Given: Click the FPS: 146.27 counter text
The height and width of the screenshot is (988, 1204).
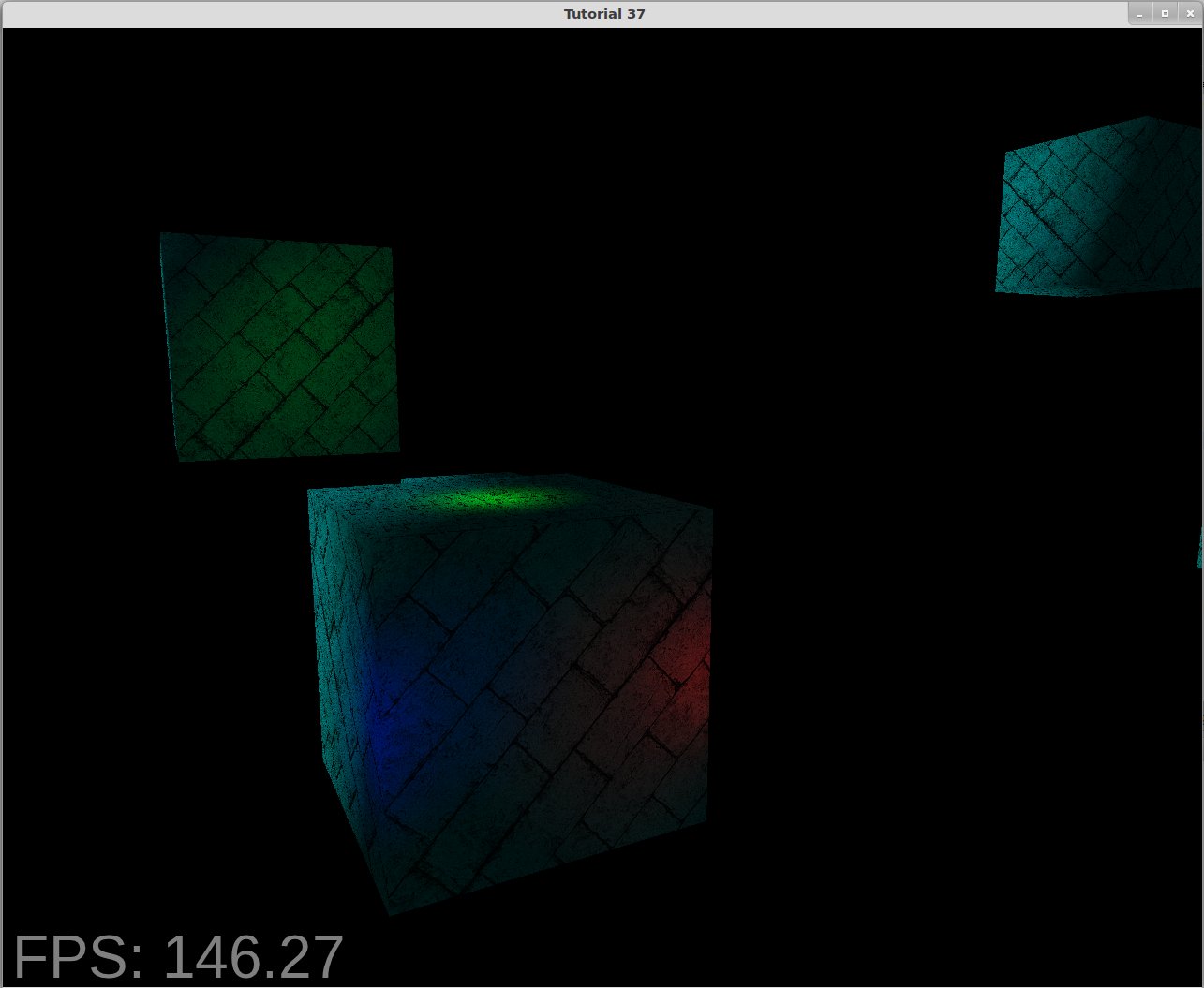Looking at the screenshot, I should pos(179,957).
